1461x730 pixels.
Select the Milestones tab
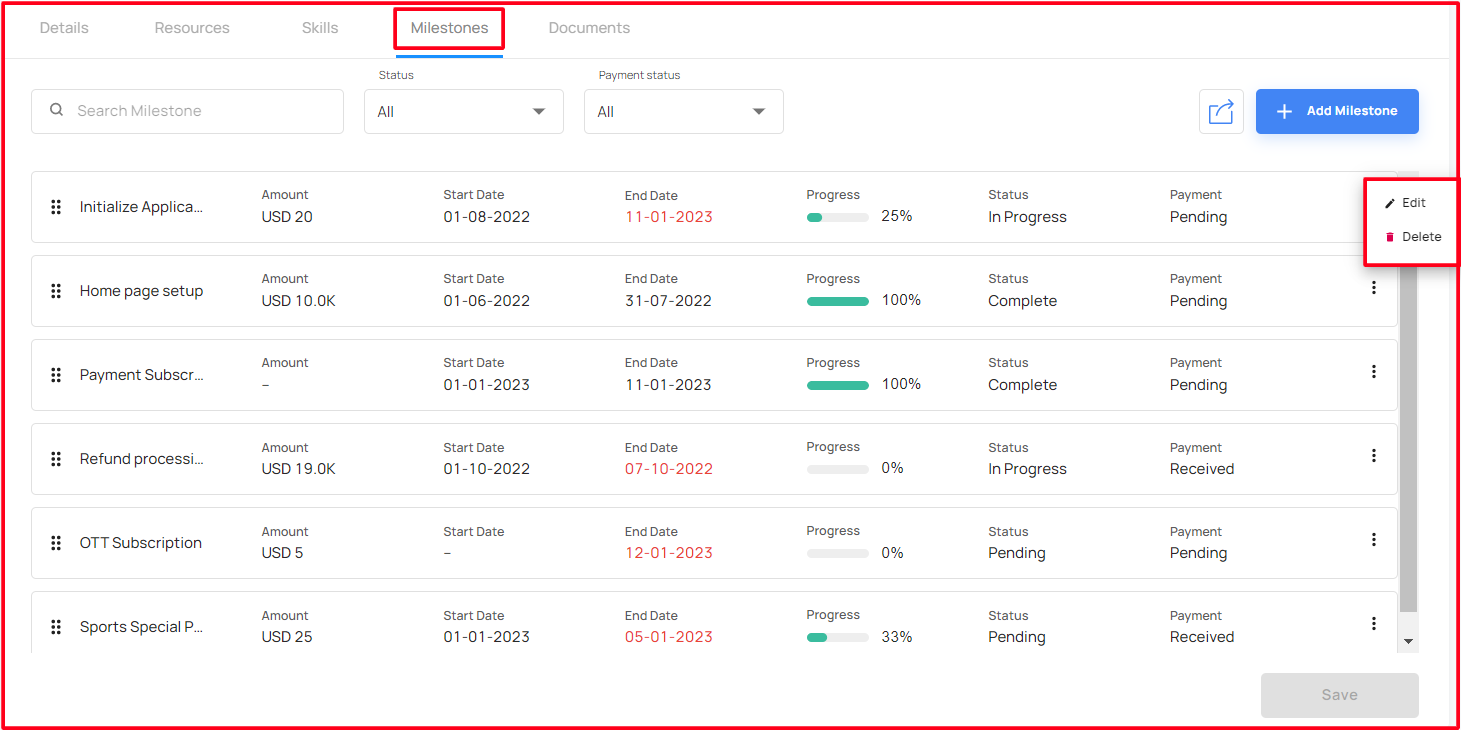coord(450,28)
